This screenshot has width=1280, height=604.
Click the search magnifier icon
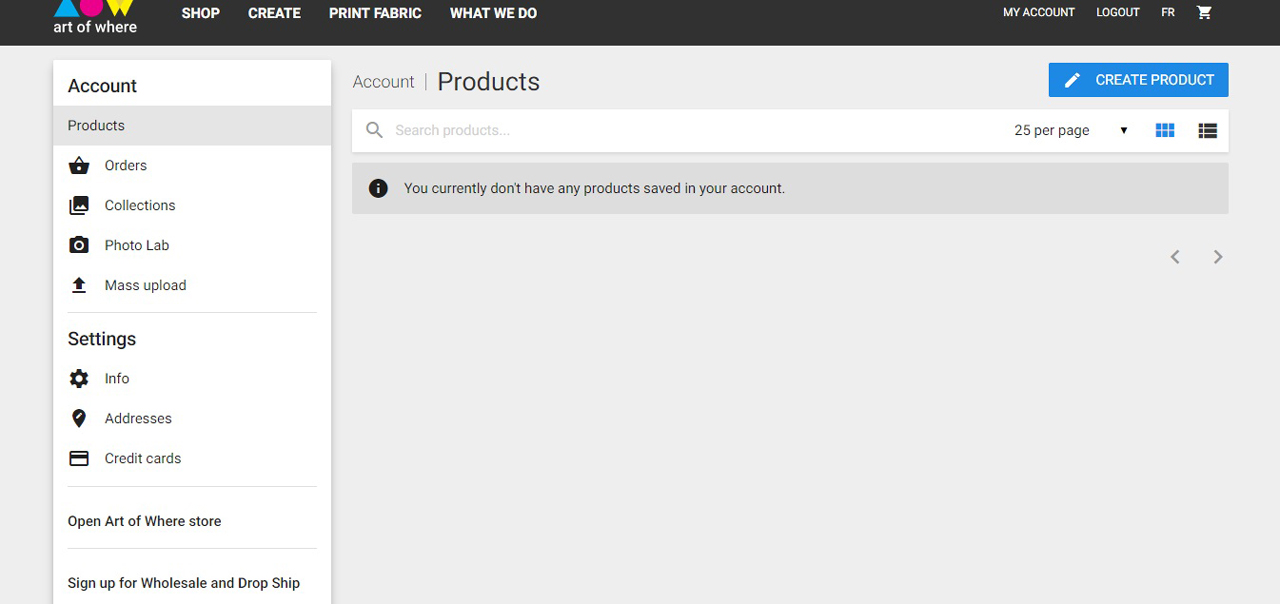click(x=374, y=130)
